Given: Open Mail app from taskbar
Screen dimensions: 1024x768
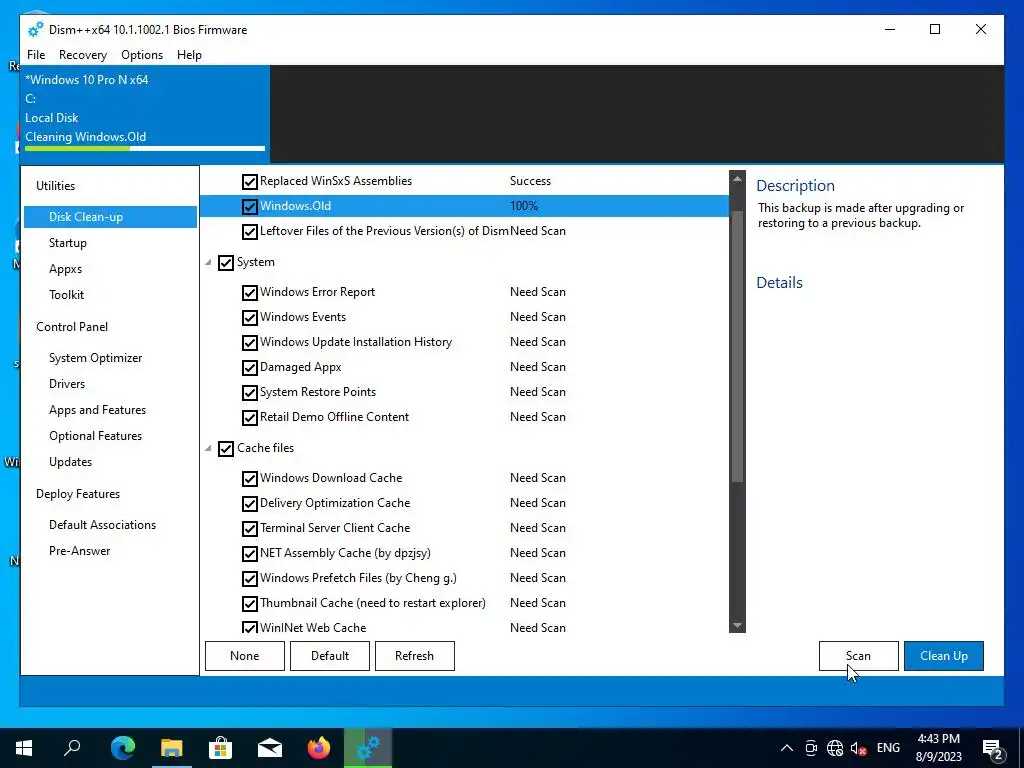Looking at the screenshot, I should tap(269, 748).
